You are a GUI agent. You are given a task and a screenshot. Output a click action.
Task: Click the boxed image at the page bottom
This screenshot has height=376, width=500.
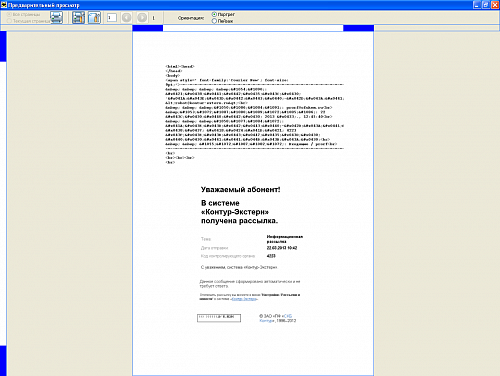tap(219, 318)
